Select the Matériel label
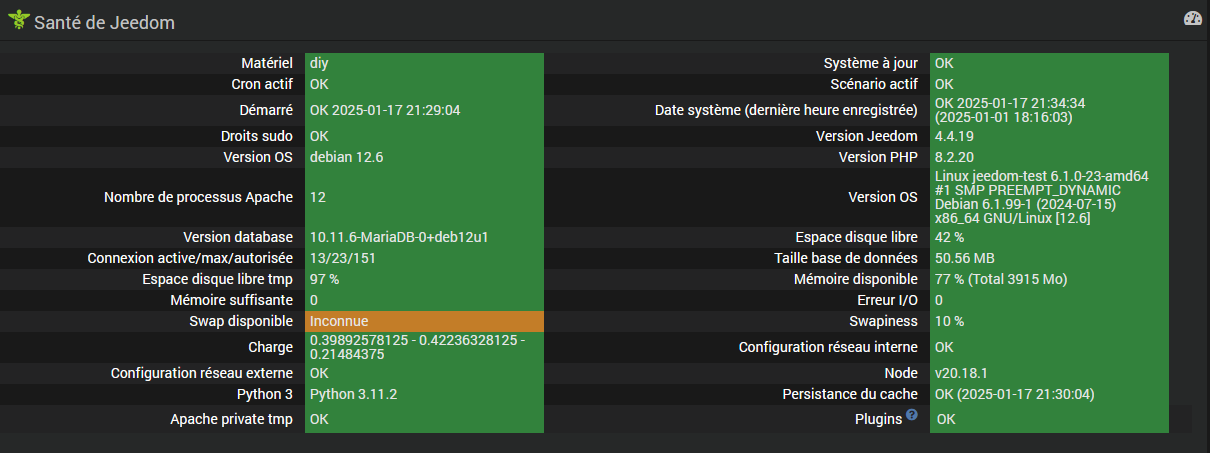The image size is (1210, 453). click(267, 63)
